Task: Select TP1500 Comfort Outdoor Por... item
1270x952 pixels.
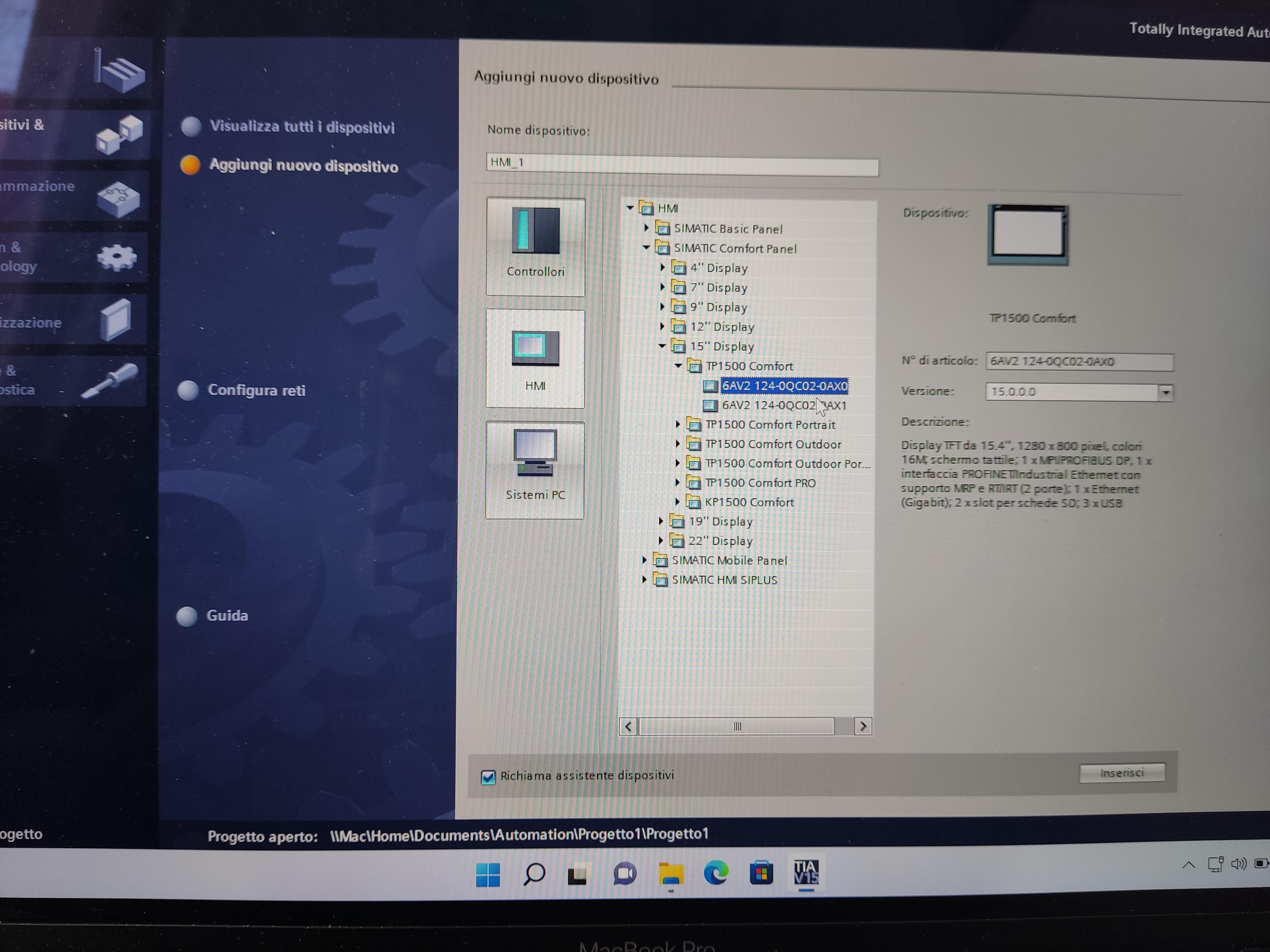Action: coord(787,464)
